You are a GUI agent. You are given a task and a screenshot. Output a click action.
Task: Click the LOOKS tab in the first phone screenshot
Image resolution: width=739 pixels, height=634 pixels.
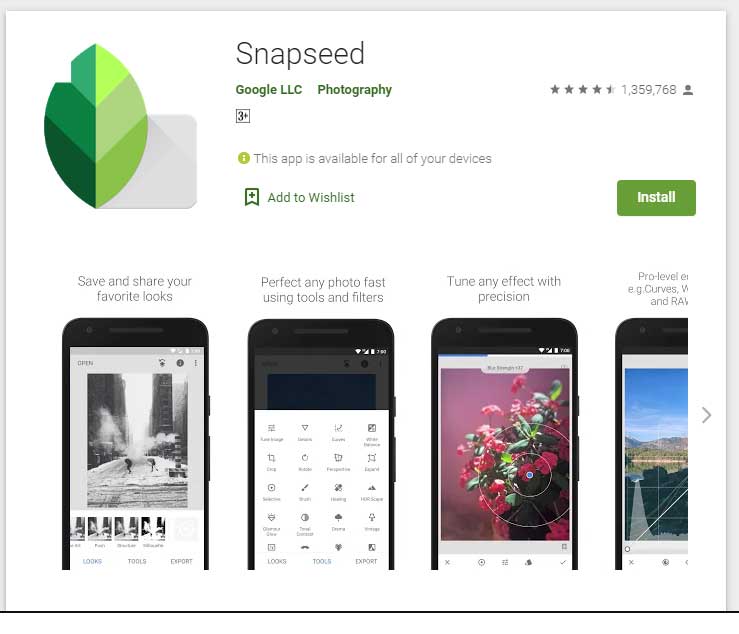tap(92, 561)
